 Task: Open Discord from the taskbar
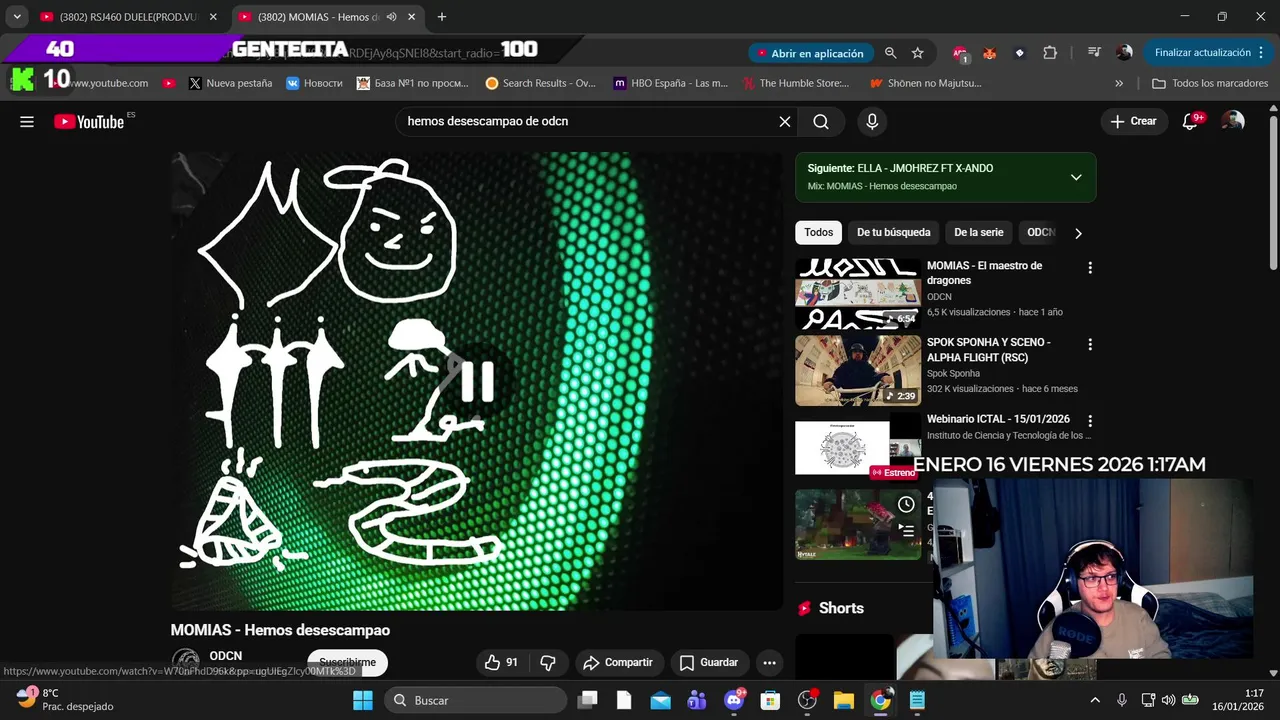coord(734,700)
